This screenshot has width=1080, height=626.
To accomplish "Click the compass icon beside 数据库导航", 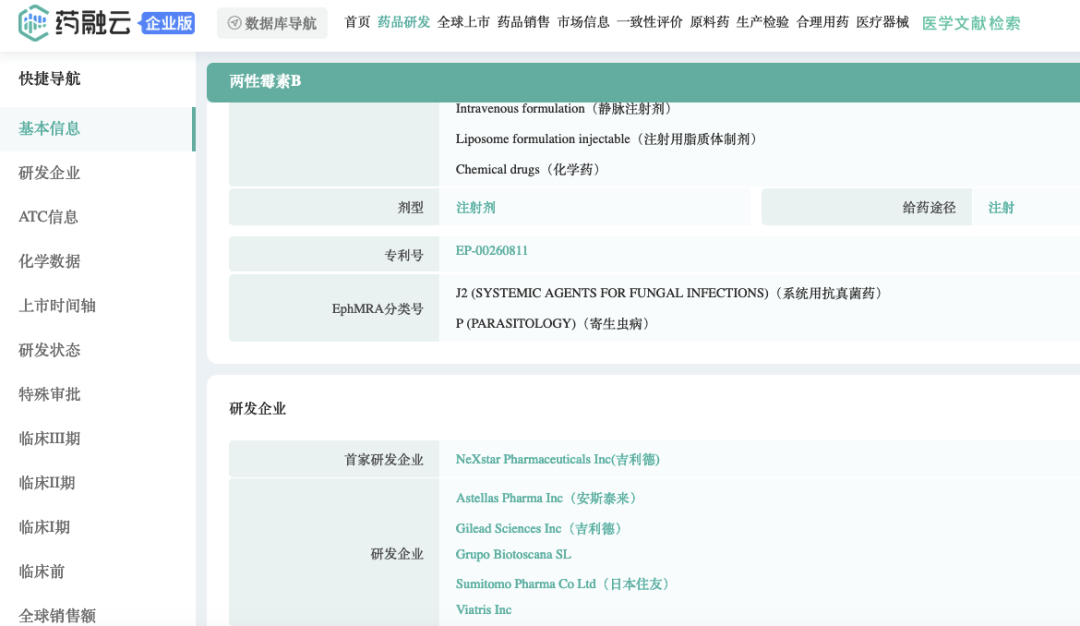I will (234, 23).
